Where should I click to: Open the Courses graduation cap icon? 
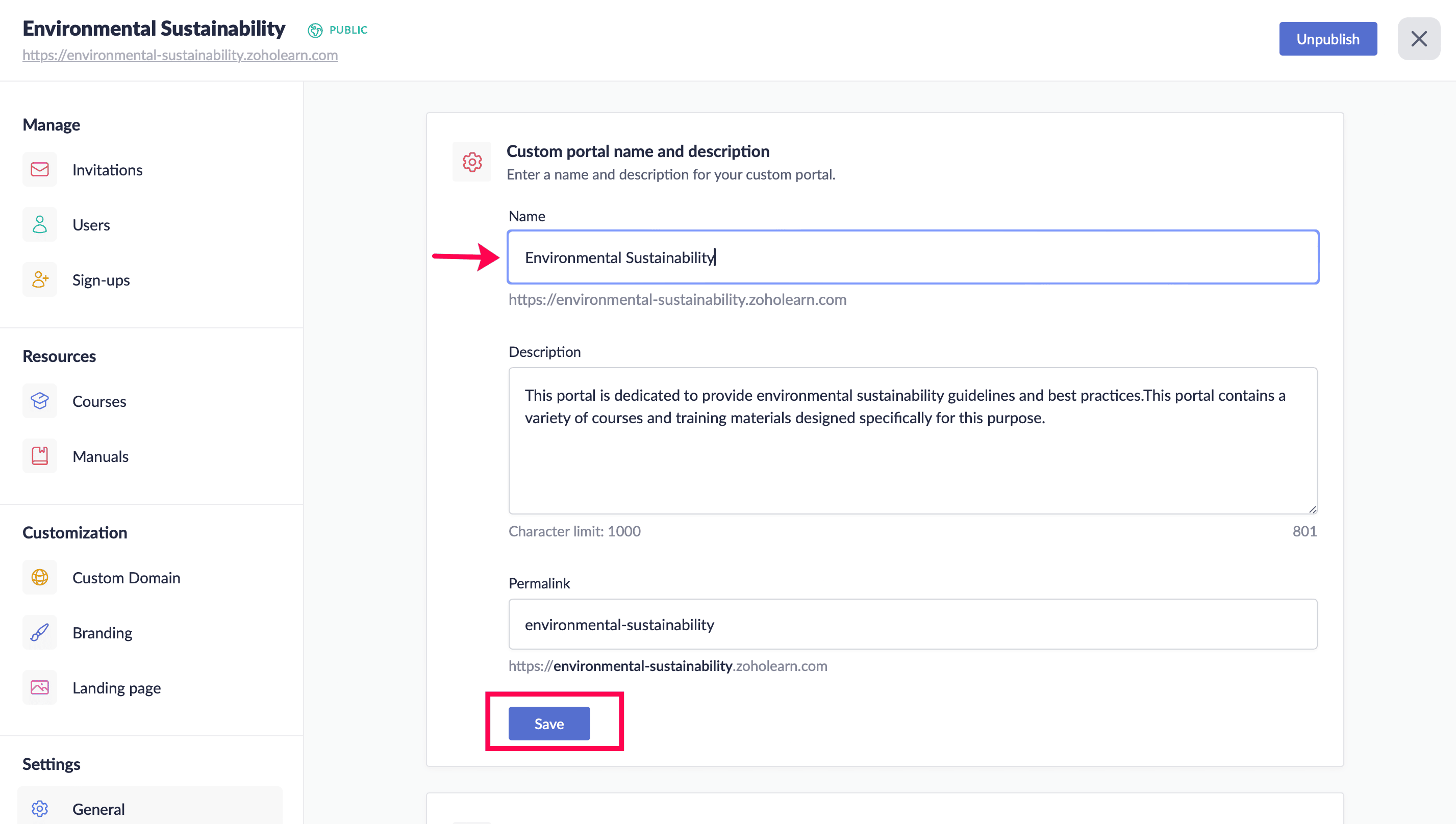click(40, 401)
